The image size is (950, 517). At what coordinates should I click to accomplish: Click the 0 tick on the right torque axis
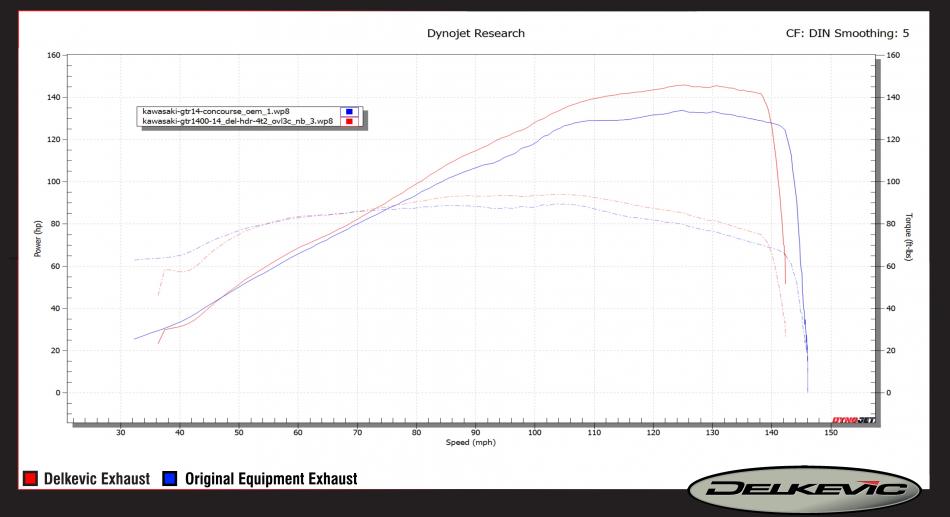pyautogui.click(x=889, y=393)
